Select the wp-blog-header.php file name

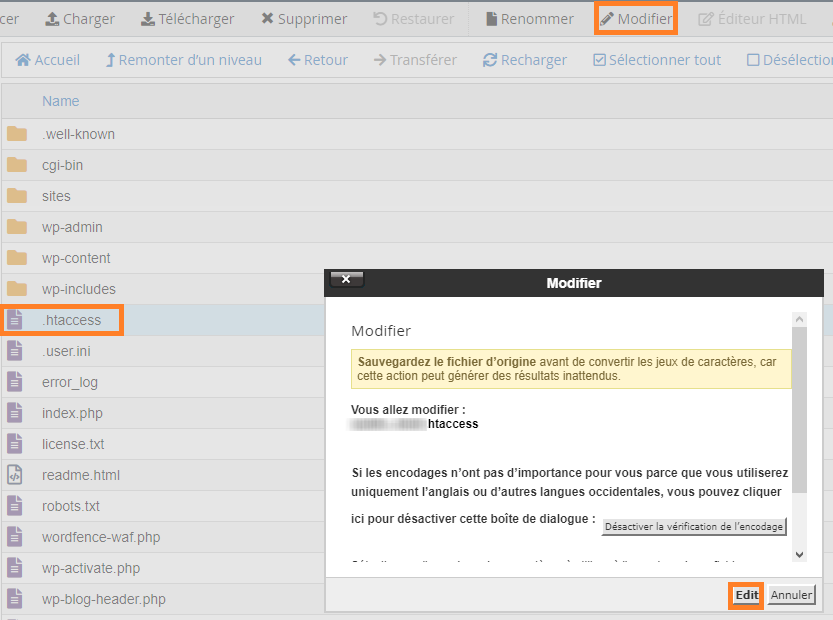click(104, 599)
